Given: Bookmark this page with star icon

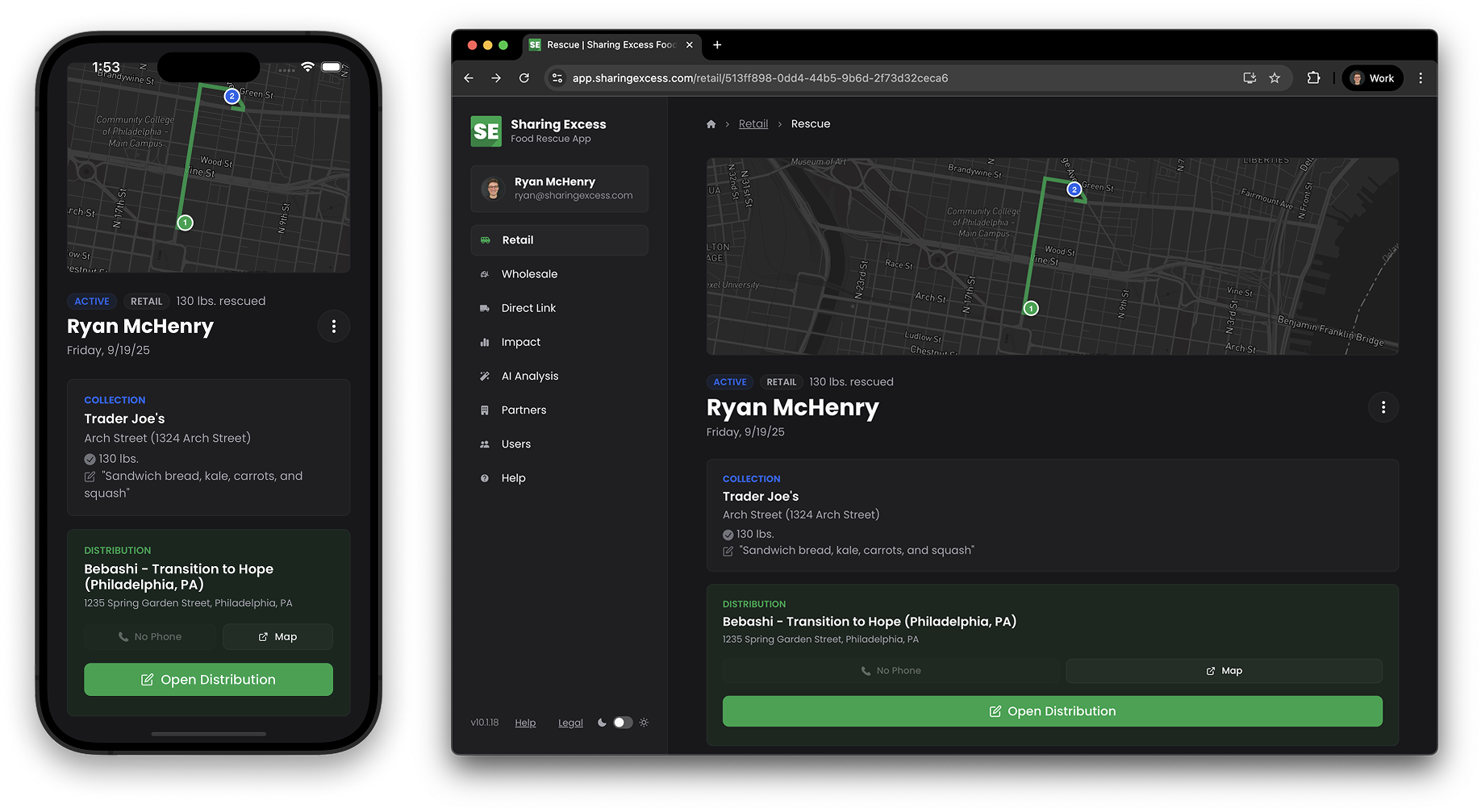Looking at the screenshot, I should pyautogui.click(x=1274, y=78).
